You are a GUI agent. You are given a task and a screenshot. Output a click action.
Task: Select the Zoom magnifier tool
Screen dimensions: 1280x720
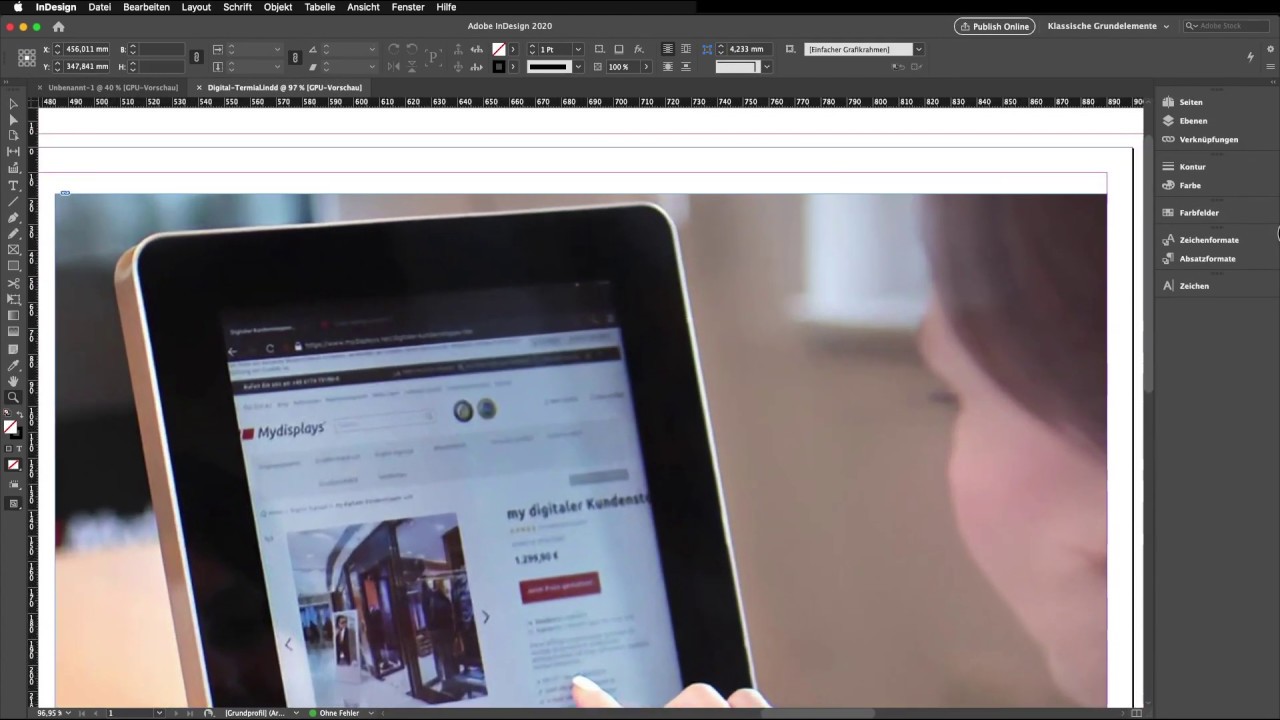[13, 397]
